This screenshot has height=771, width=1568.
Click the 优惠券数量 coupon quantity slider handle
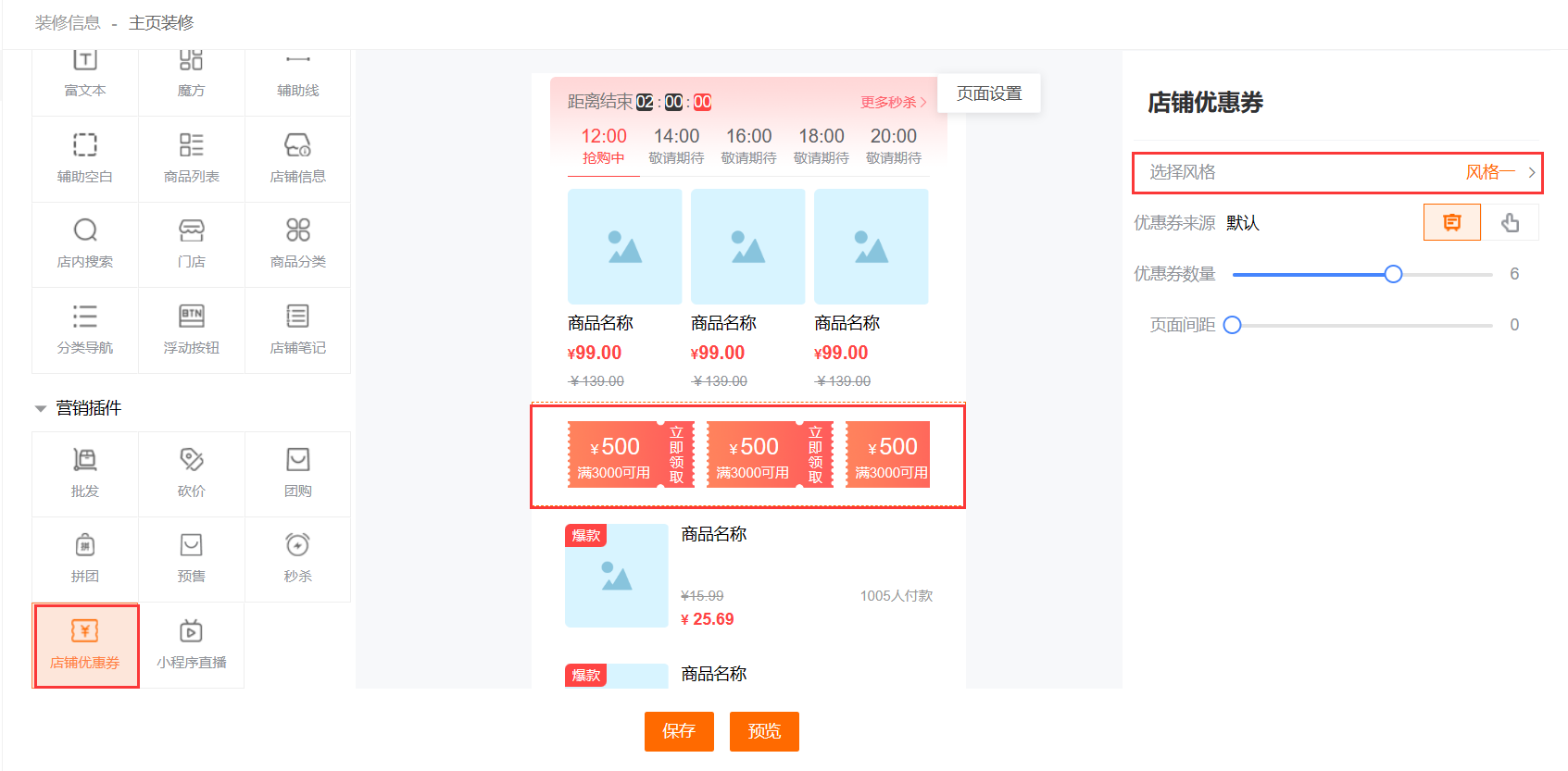(x=1393, y=274)
